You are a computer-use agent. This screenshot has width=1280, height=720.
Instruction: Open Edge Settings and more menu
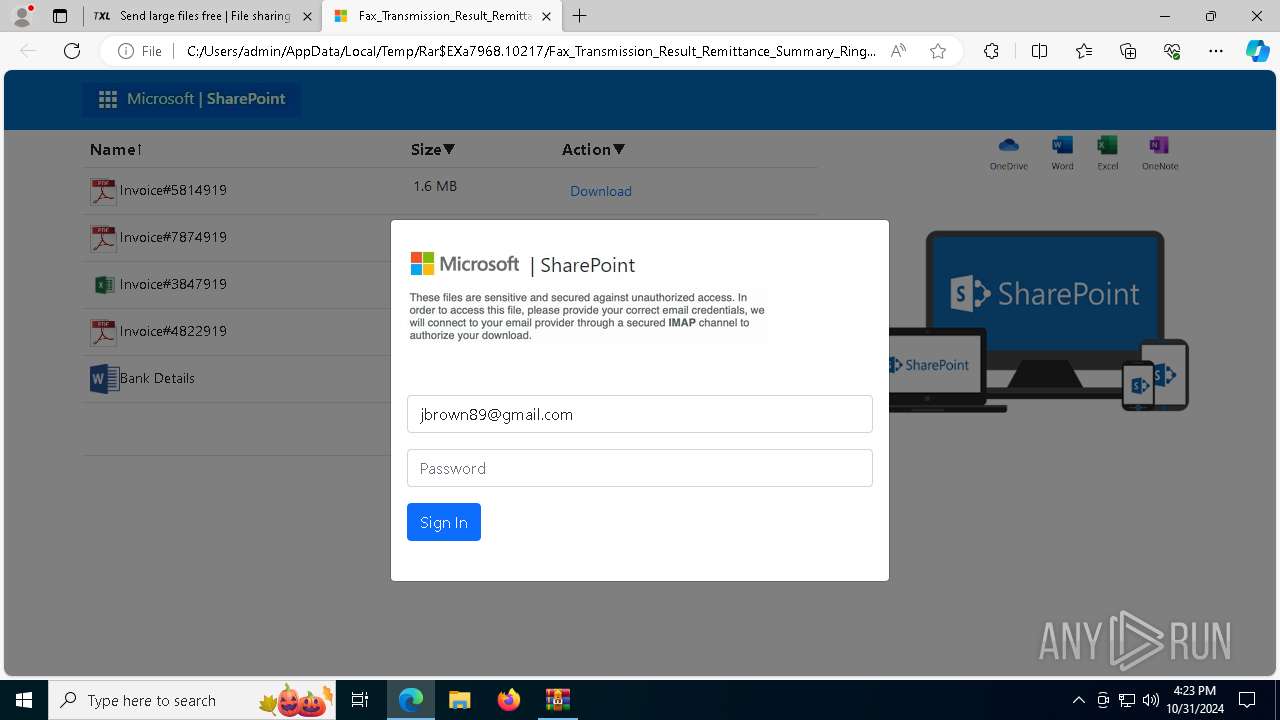point(1216,51)
